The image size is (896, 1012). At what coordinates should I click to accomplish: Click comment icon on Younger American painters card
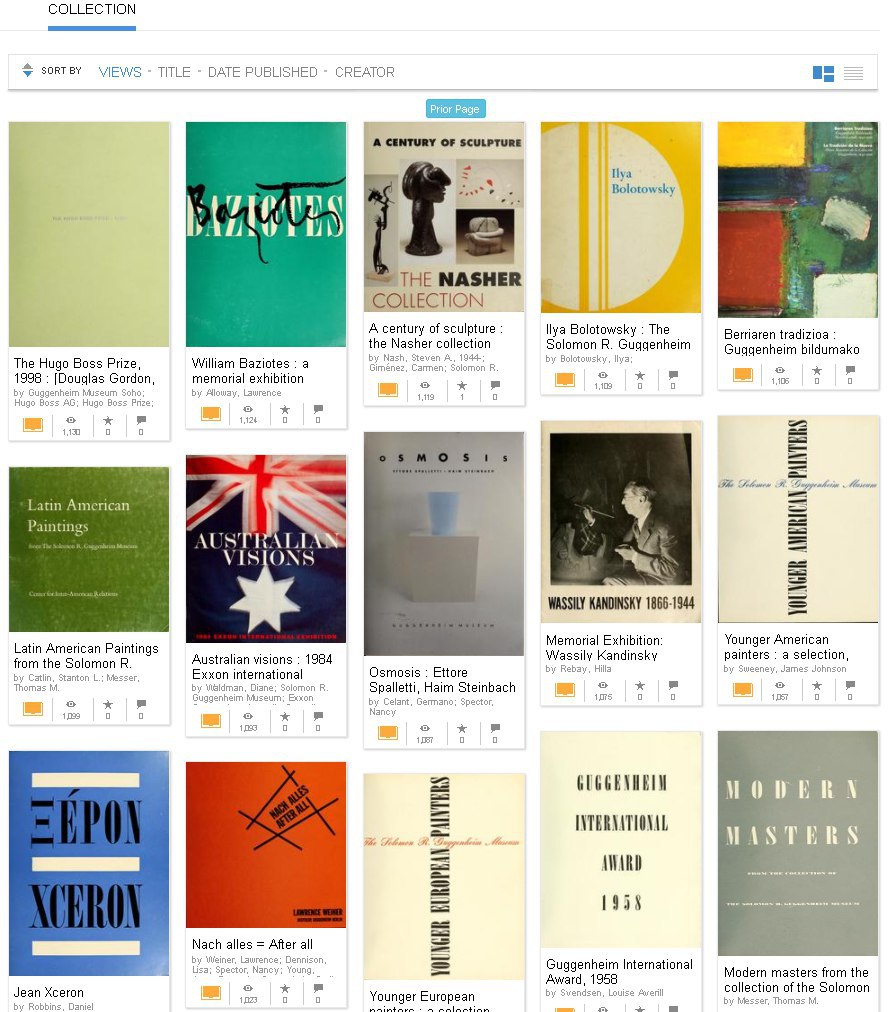tap(850, 685)
